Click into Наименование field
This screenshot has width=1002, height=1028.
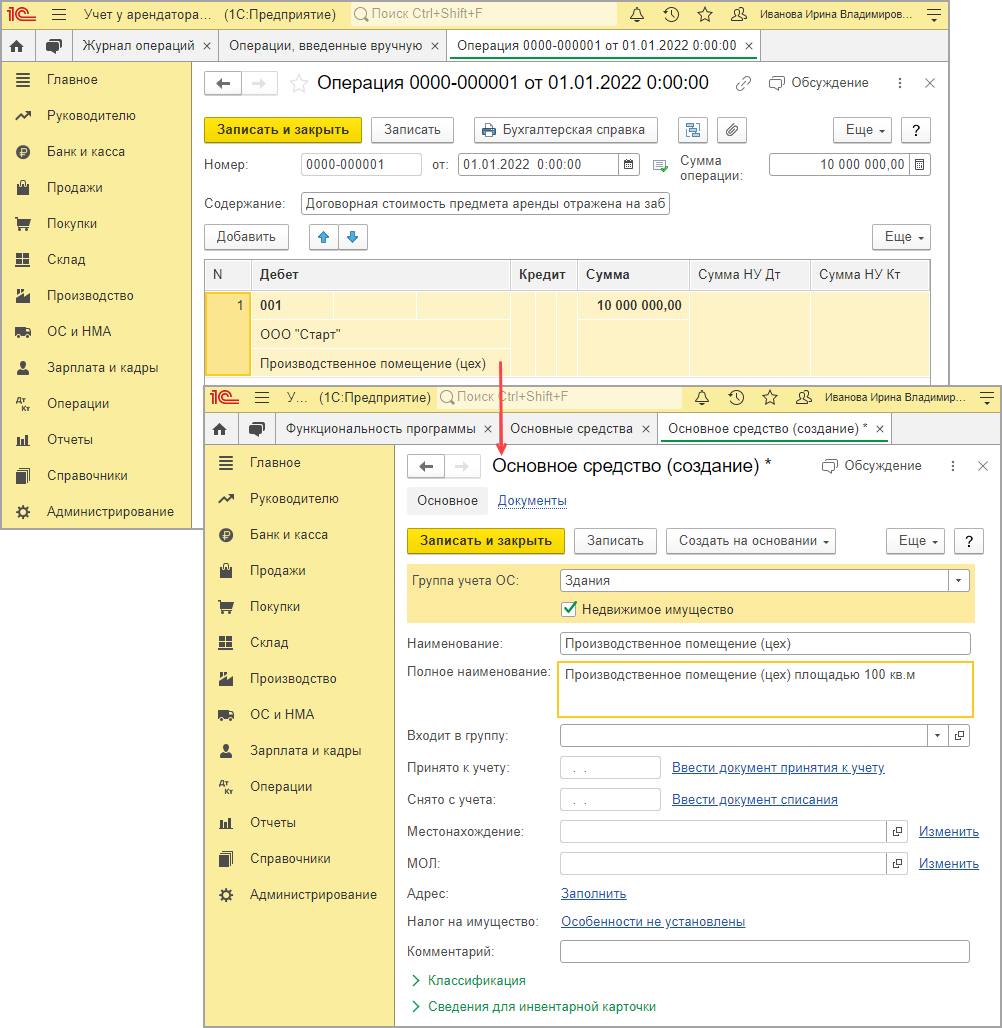[765, 644]
